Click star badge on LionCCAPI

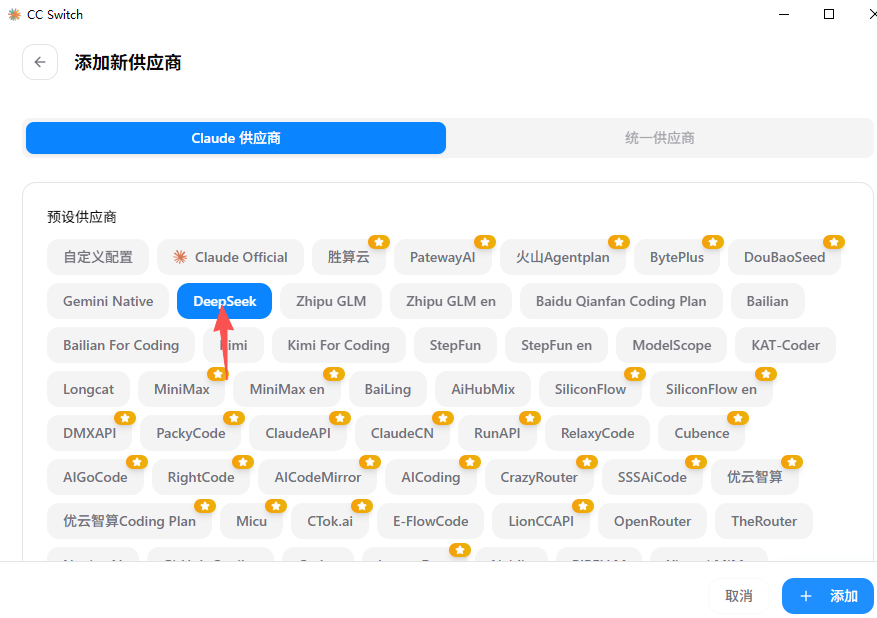tap(583, 506)
